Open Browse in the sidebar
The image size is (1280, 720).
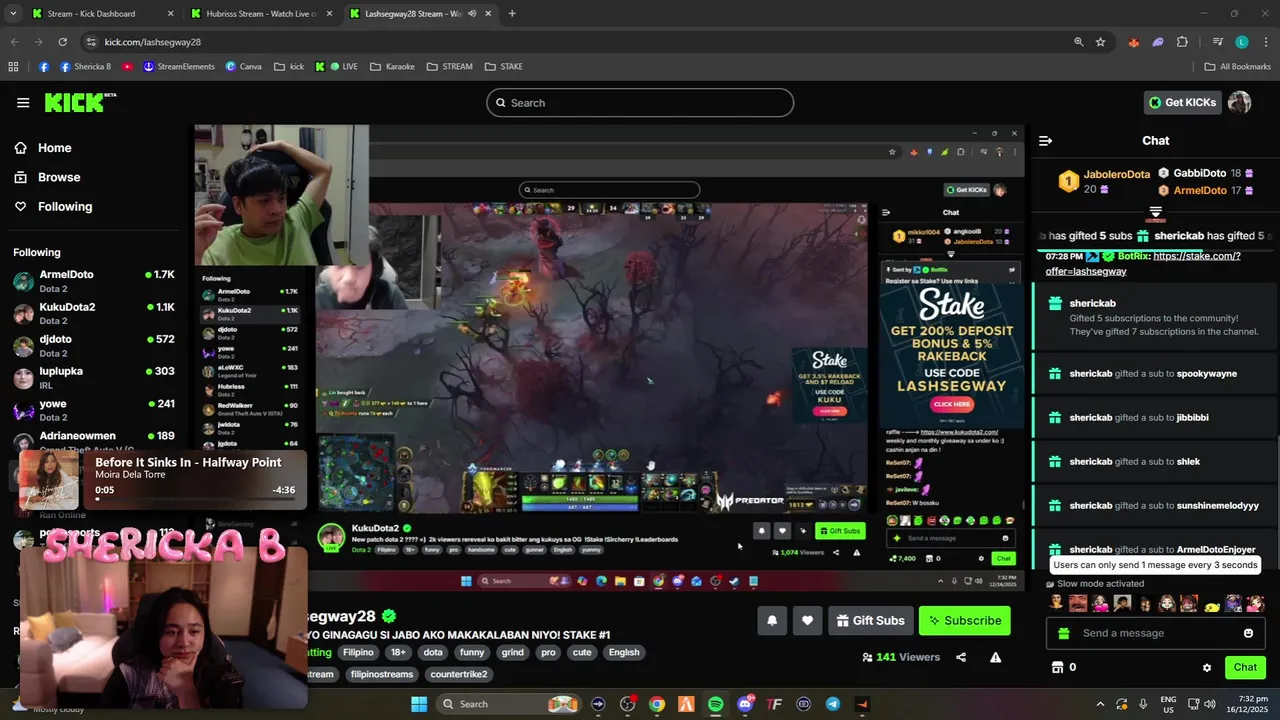pos(47,177)
